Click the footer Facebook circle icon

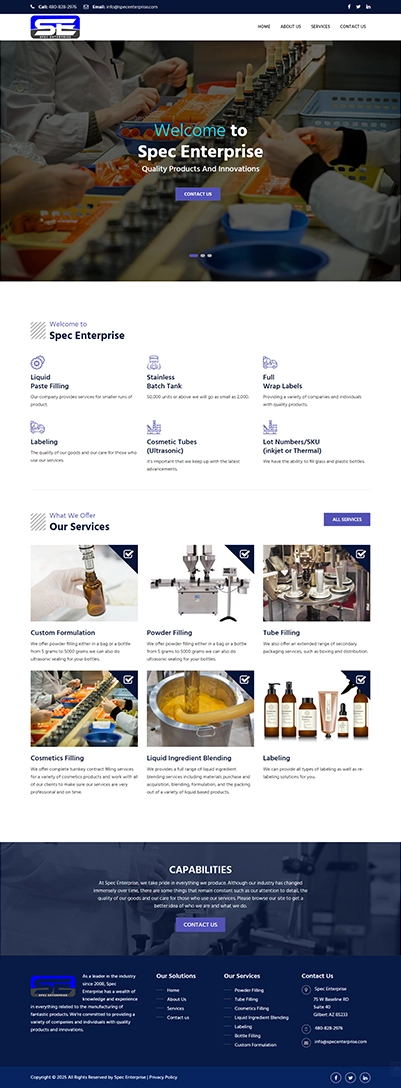click(336, 1078)
